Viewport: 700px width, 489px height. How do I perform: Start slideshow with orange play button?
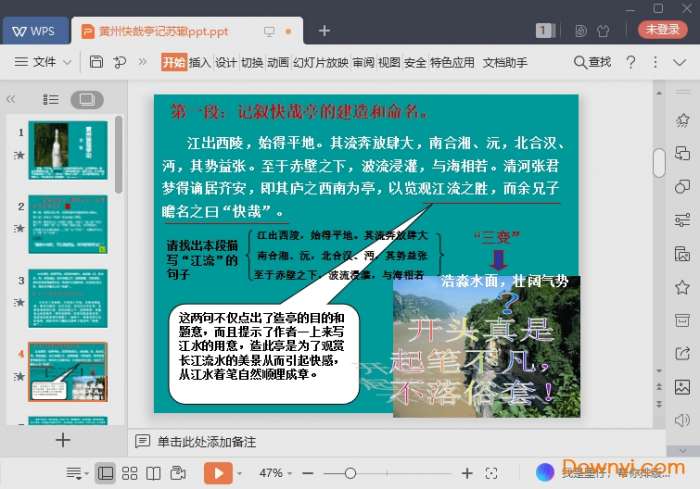[x=218, y=473]
